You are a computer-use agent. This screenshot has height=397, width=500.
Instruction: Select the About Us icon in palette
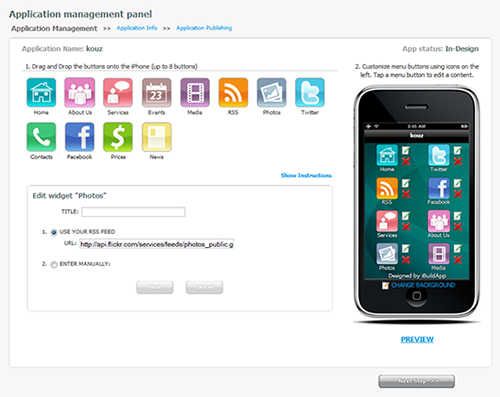pos(80,92)
